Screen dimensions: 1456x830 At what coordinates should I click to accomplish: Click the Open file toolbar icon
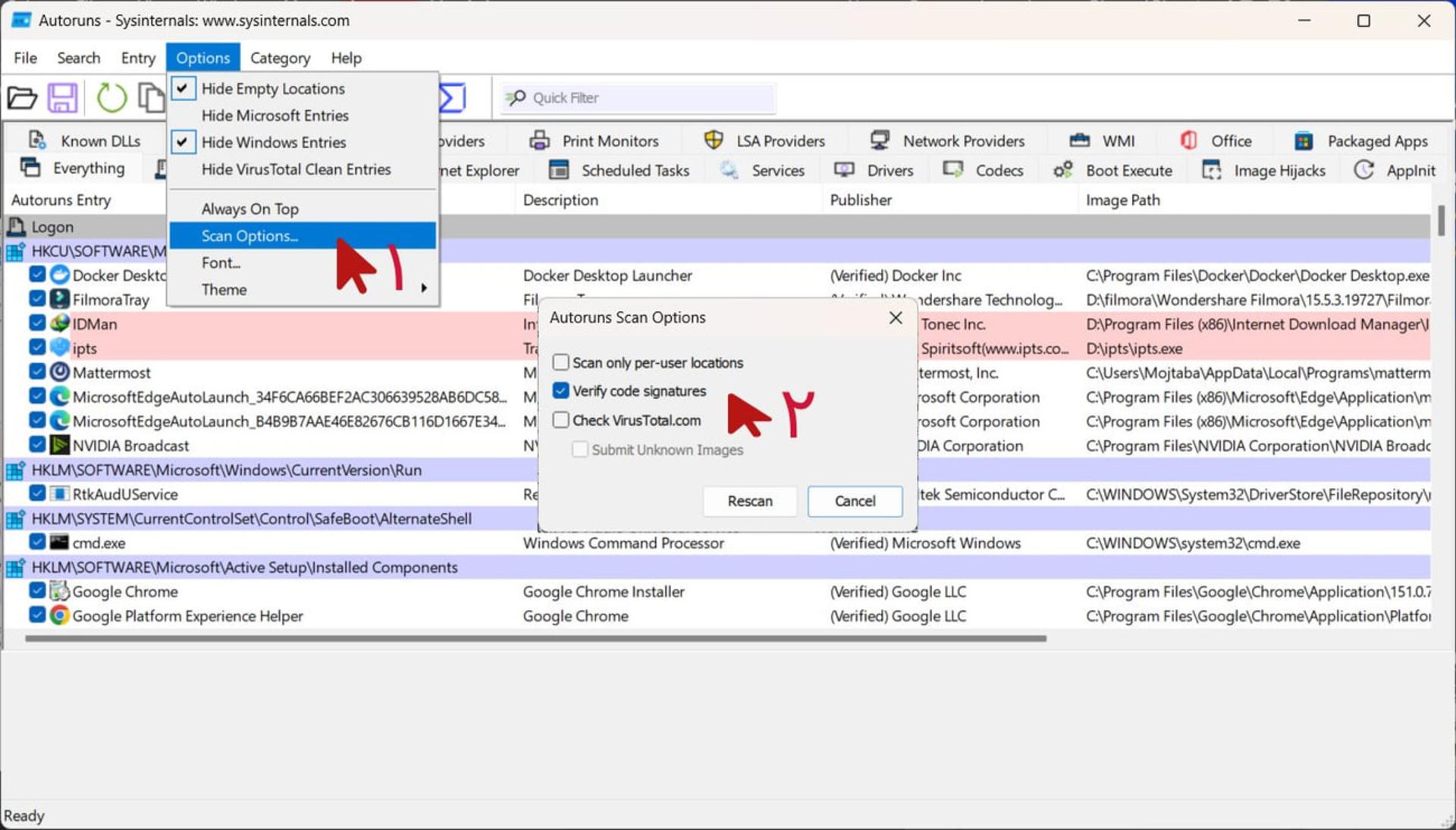pyautogui.click(x=22, y=98)
